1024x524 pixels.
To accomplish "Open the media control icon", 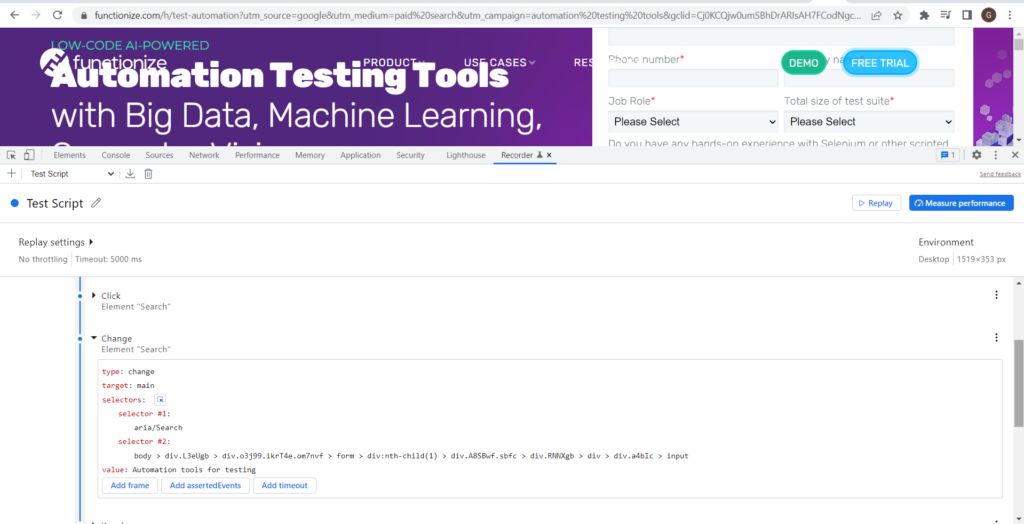I will [946, 14].
